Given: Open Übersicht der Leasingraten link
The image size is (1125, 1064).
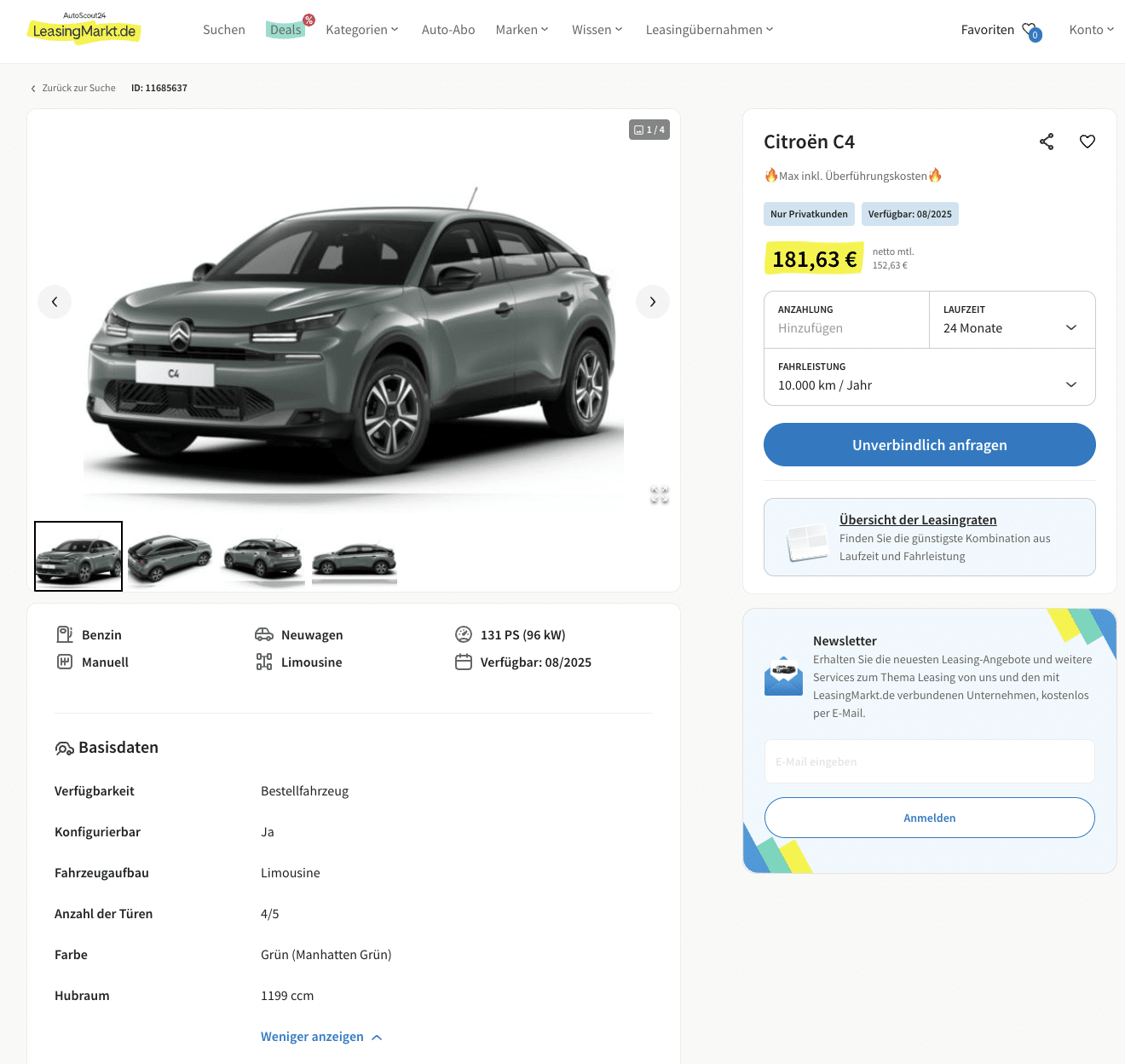Looking at the screenshot, I should click(x=918, y=520).
